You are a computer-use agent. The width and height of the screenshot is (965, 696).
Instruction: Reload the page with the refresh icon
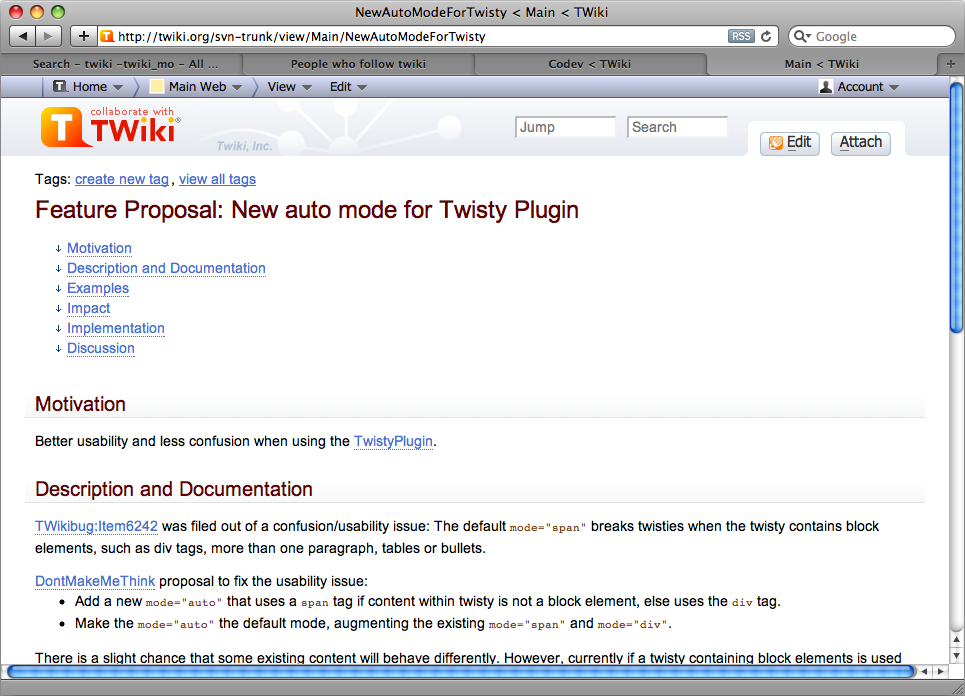pos(766,36)
